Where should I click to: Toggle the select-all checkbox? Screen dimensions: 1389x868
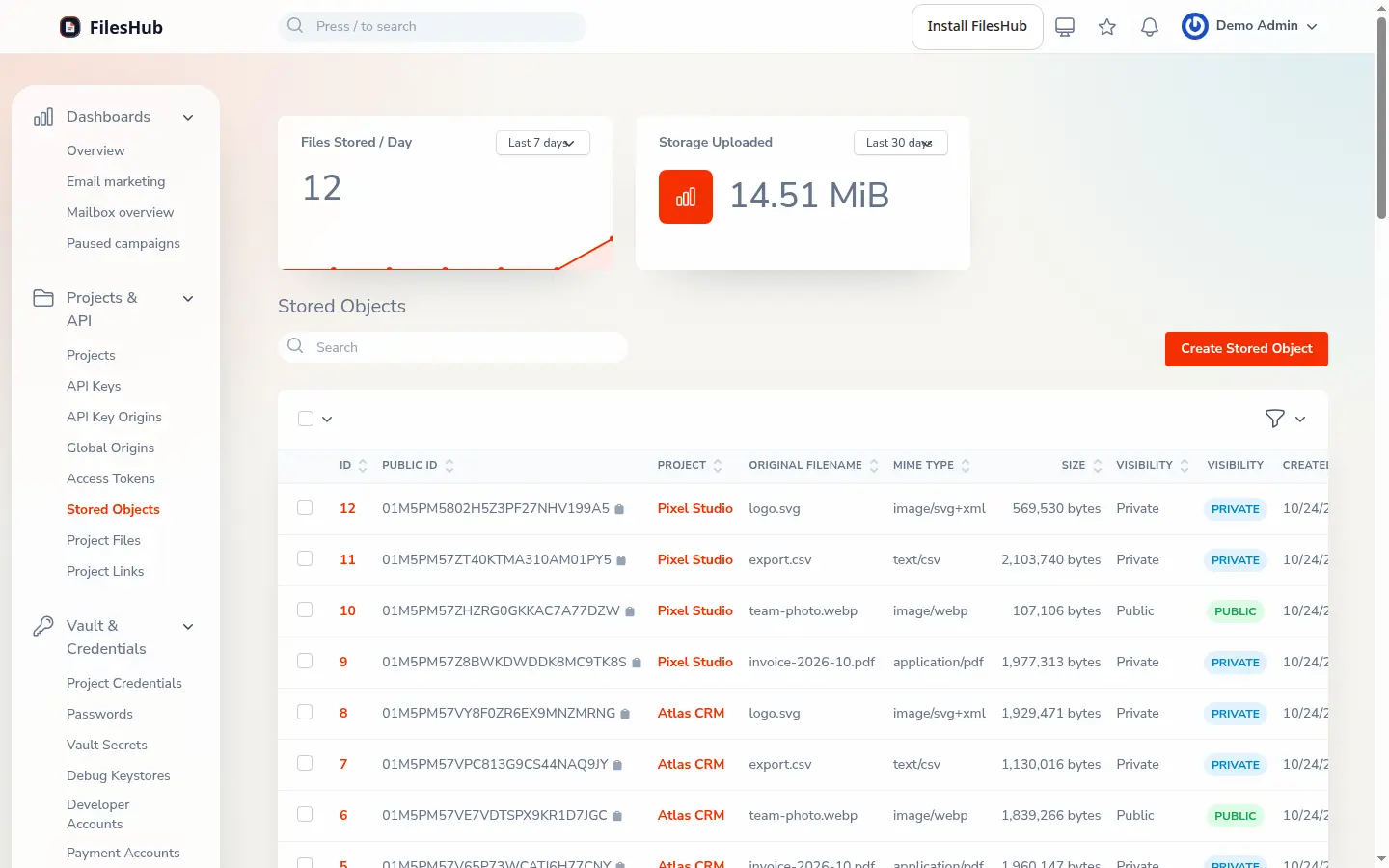[306, 419]
